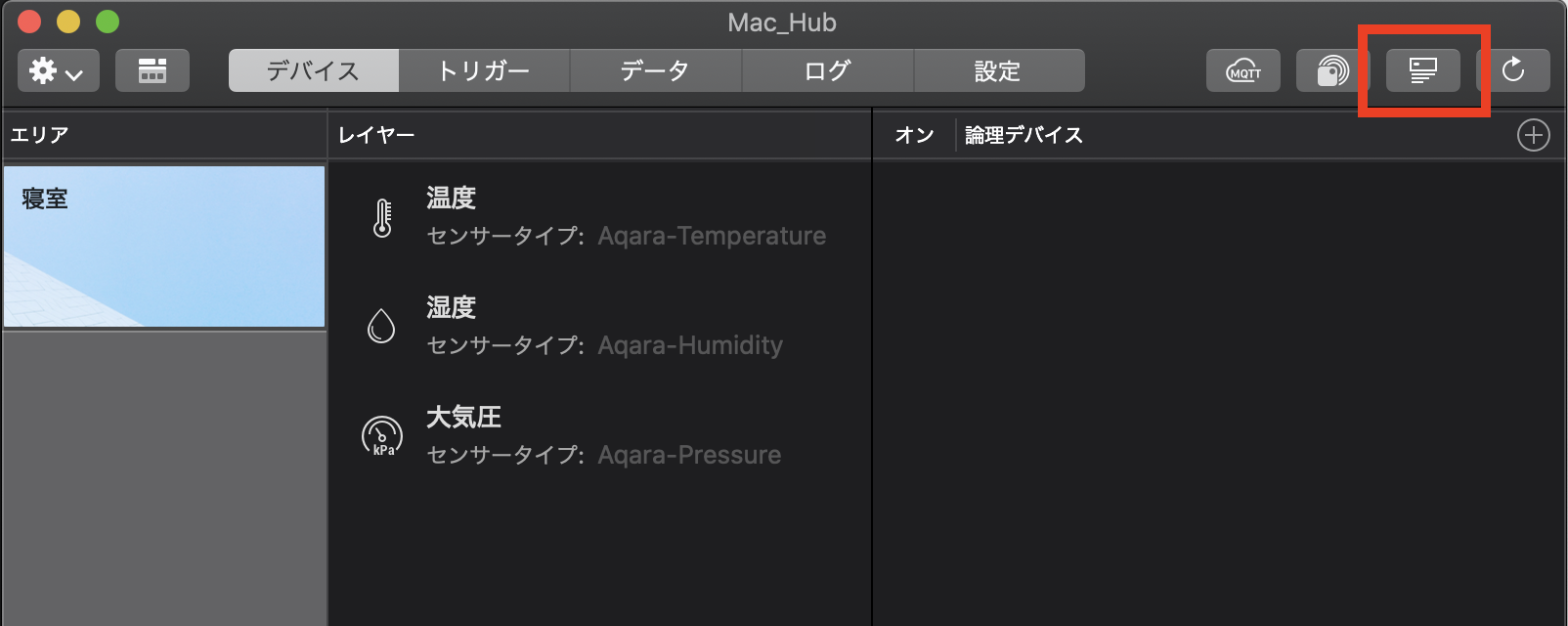Select the 寝室 area thumbnail
The width and height of the screenshot is (1568, 626).
[x=164, y=246]
